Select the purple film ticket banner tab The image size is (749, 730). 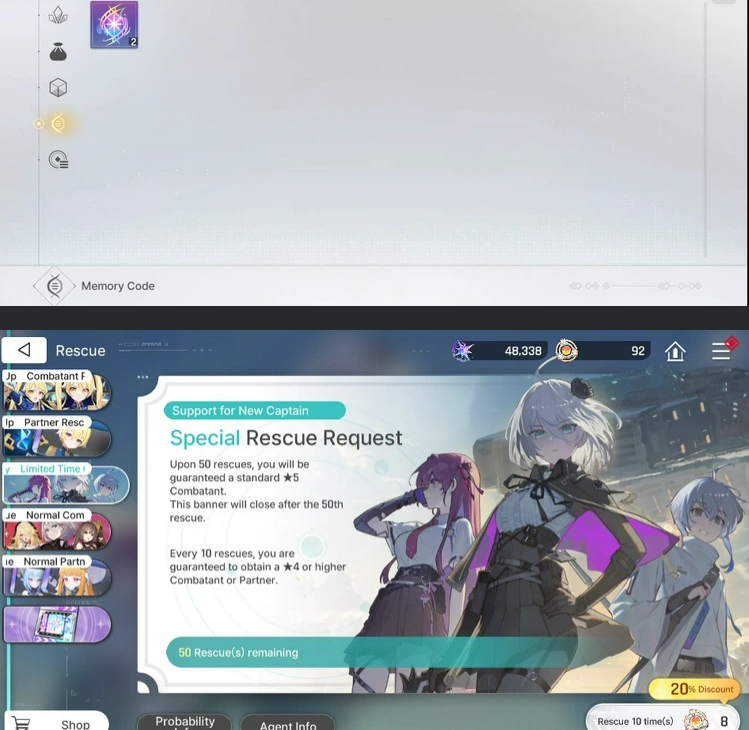click(x=57, y=624)
